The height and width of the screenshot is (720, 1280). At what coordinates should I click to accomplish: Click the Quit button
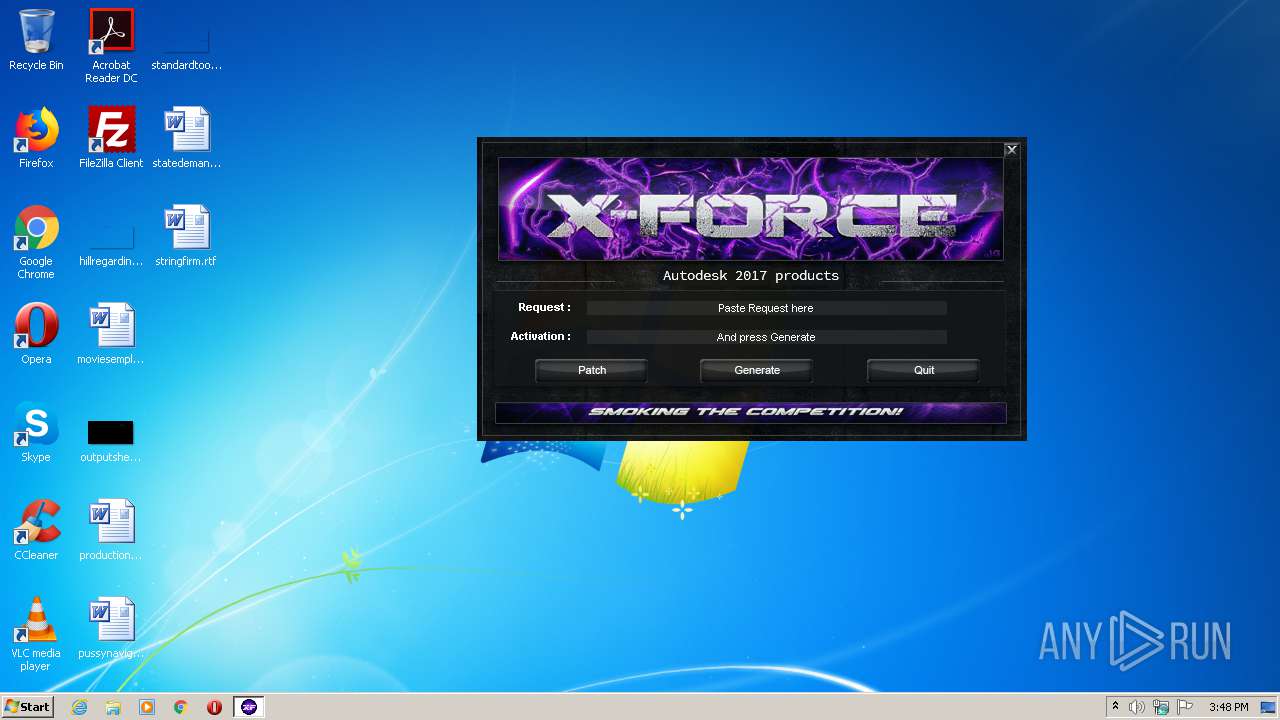[924, 370]
